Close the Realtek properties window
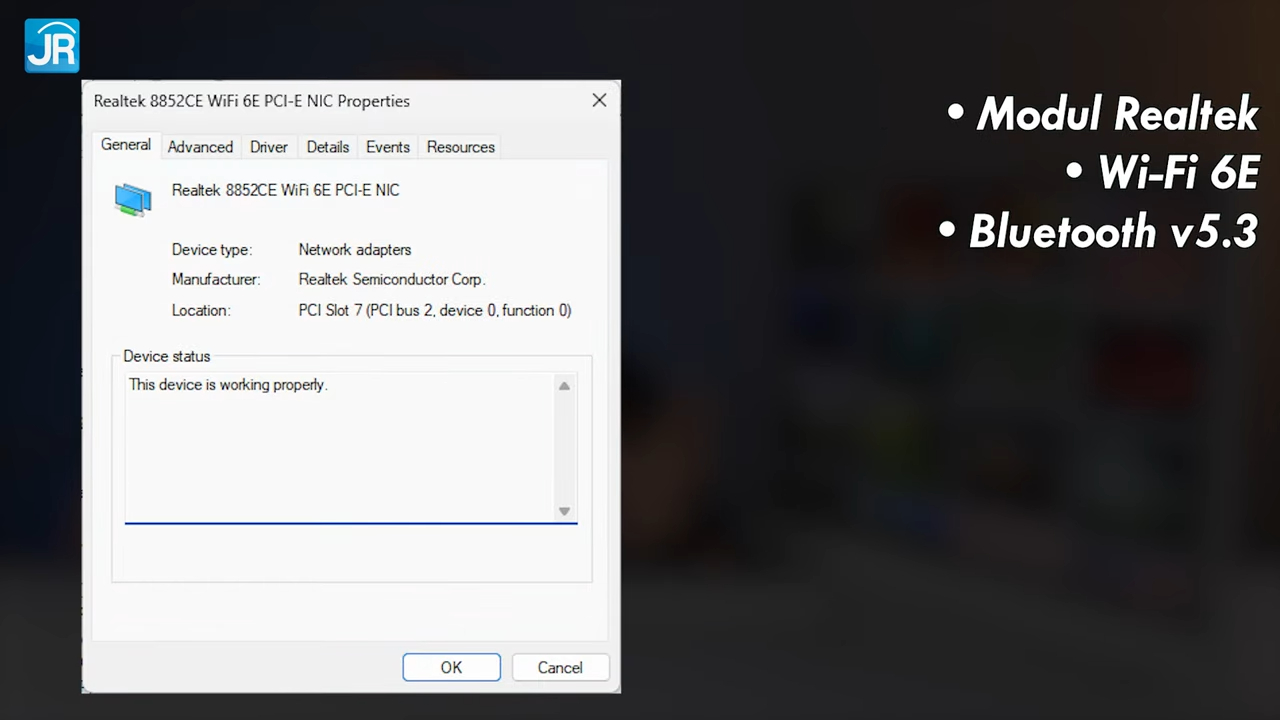Viewport: 1280px width, 720px height. click(x=599, y=100)
